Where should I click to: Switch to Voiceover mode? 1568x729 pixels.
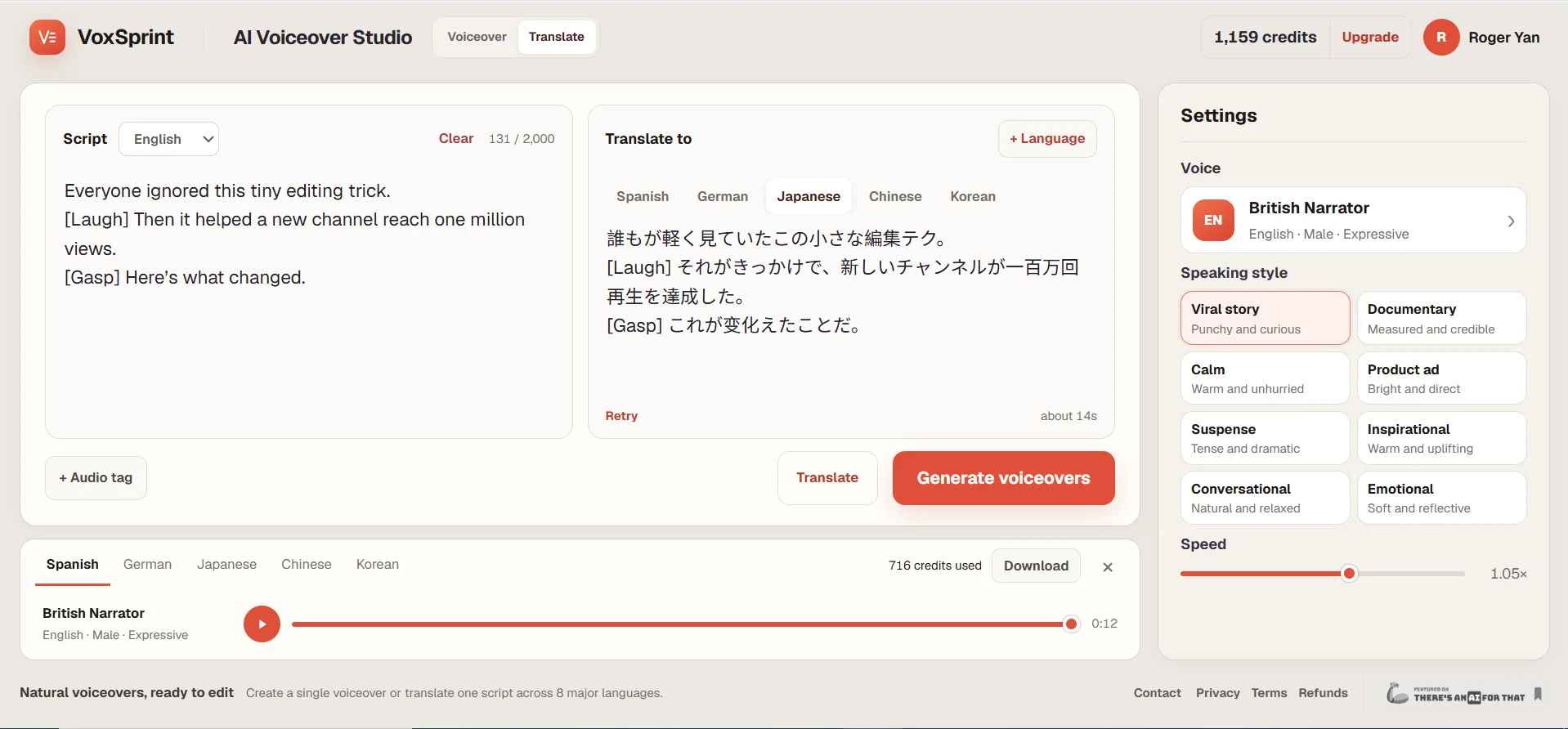tap(477, 37)
